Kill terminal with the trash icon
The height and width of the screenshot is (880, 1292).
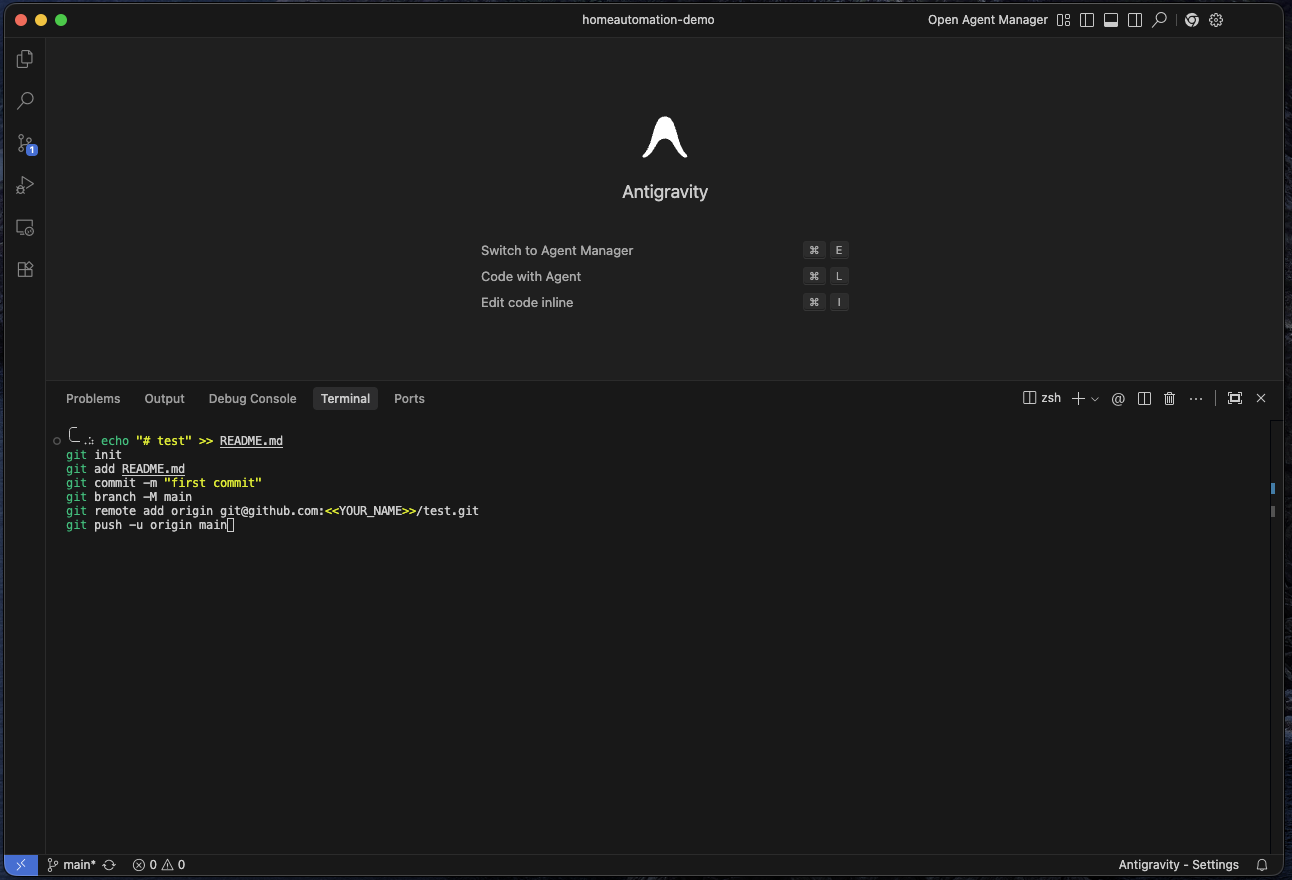coord(1170,398)
